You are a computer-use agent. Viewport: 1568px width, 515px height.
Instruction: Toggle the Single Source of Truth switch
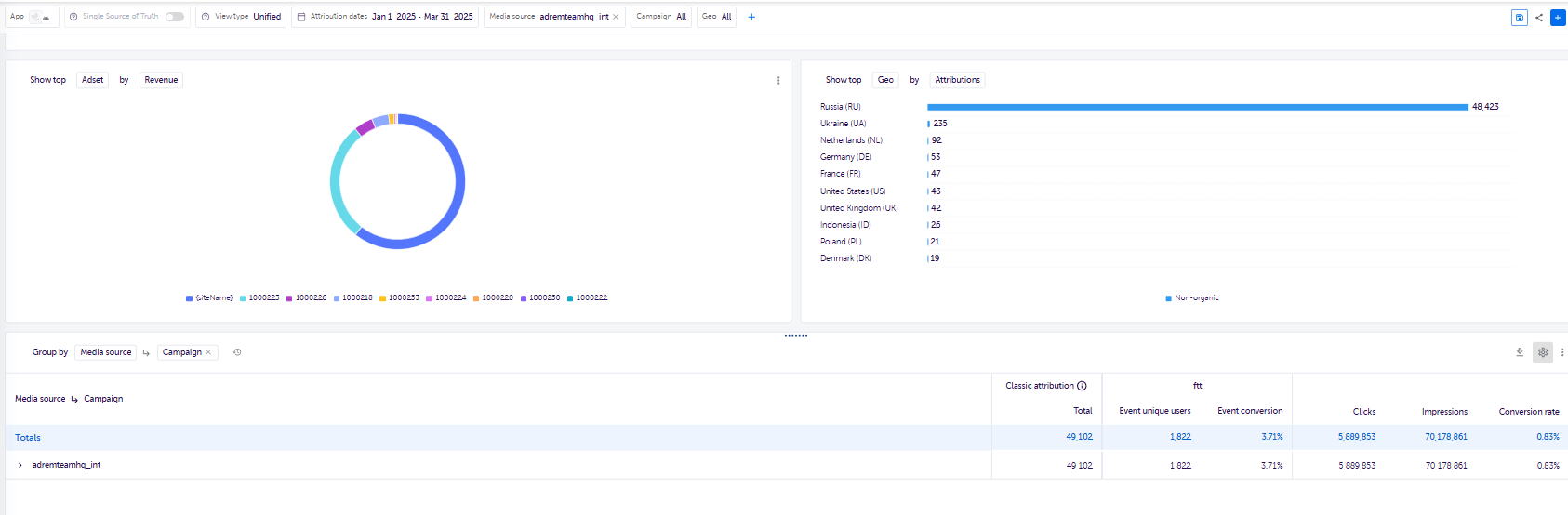coord(175,17)
